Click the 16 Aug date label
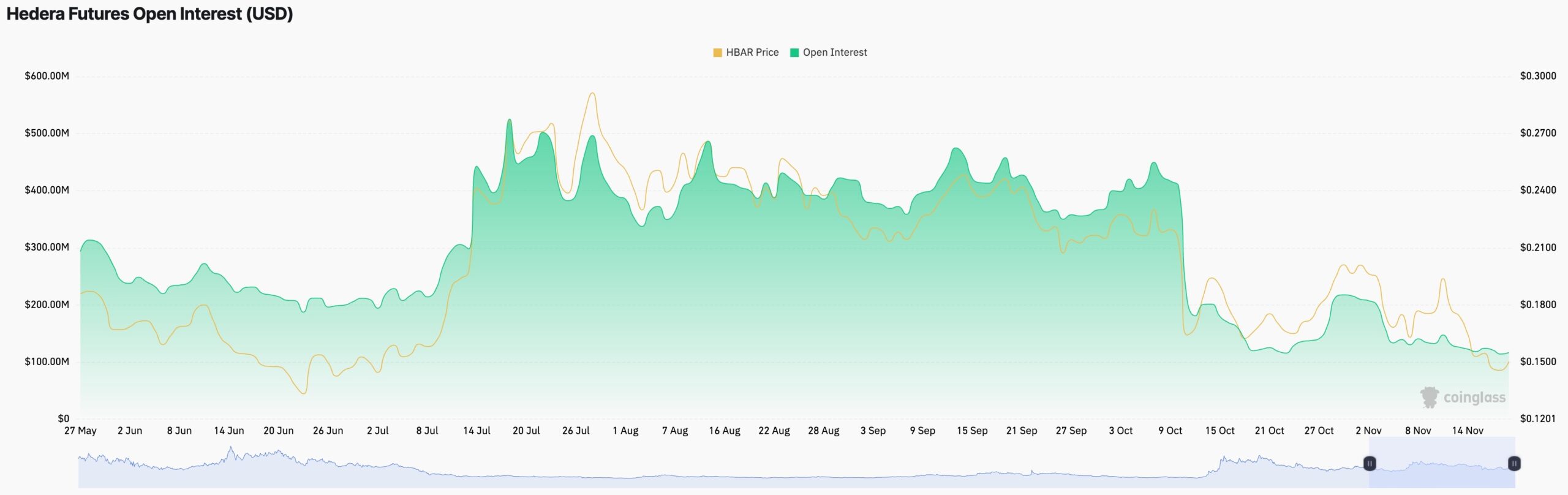The image size is (1568, 495). [725, 431]
